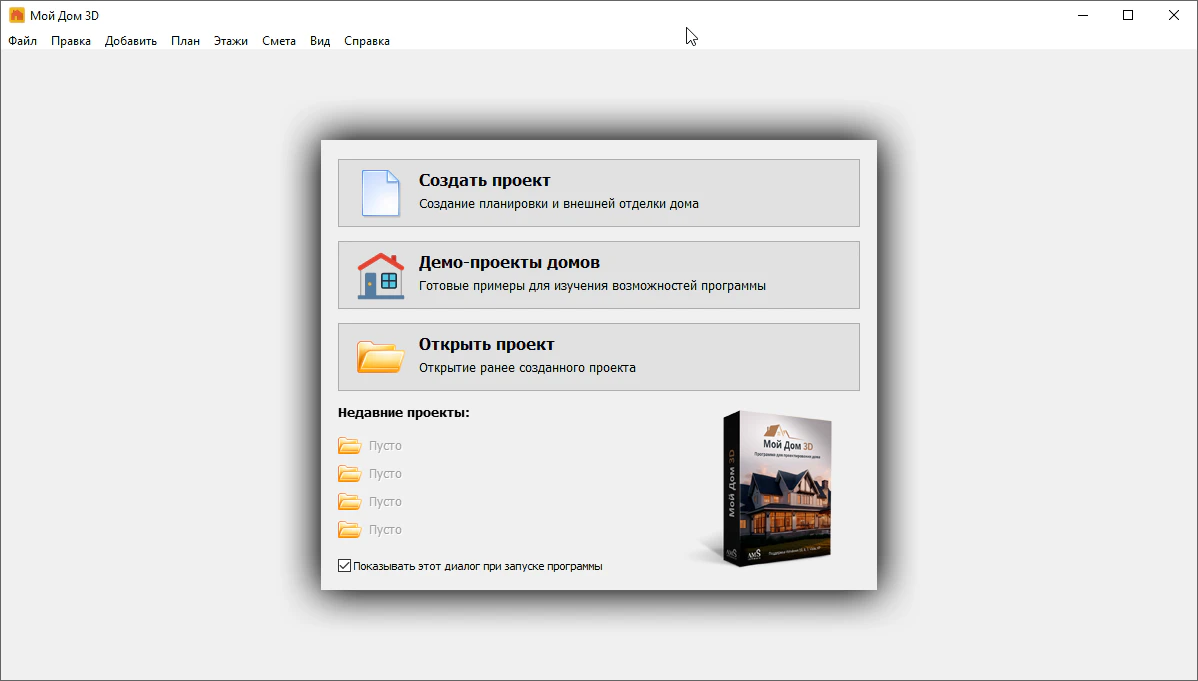Show the Вид menu
The width and height of the screenshot is (1198, 681).
pos(320,41)
